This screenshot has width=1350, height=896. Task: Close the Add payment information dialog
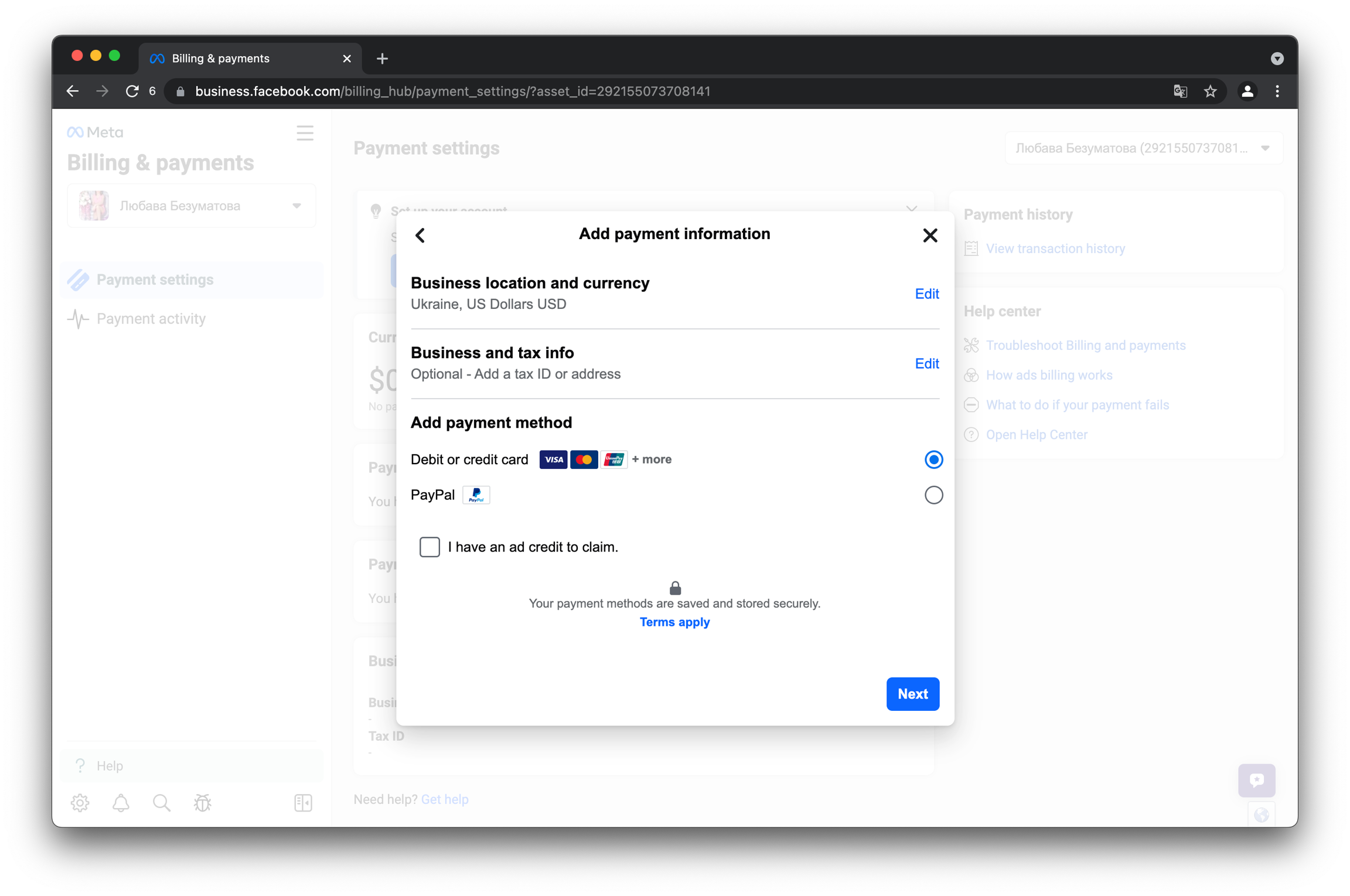[x=929, y=235]
